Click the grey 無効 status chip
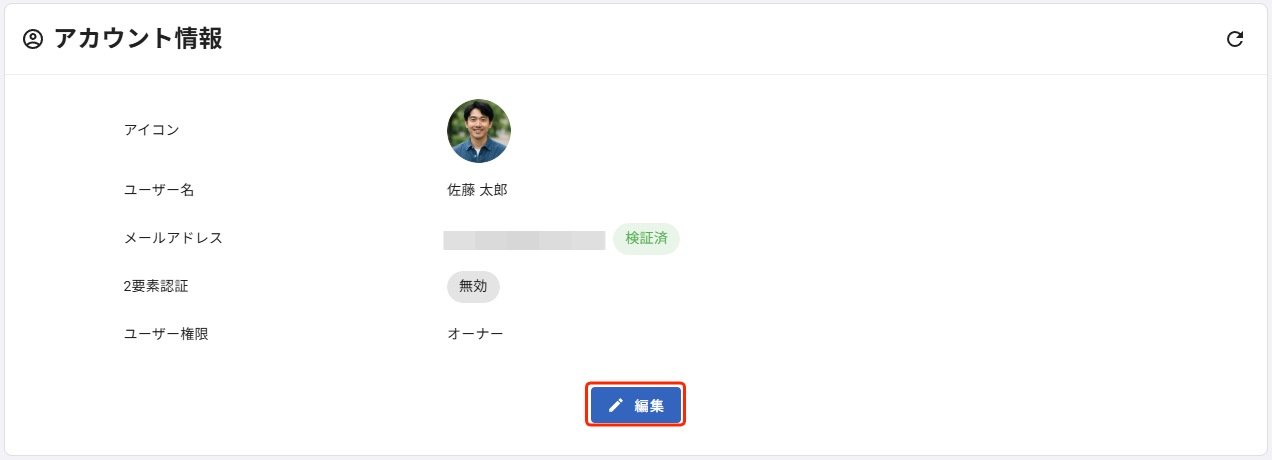This screenshot has width=1272, height=460. (x=473, y=286)
